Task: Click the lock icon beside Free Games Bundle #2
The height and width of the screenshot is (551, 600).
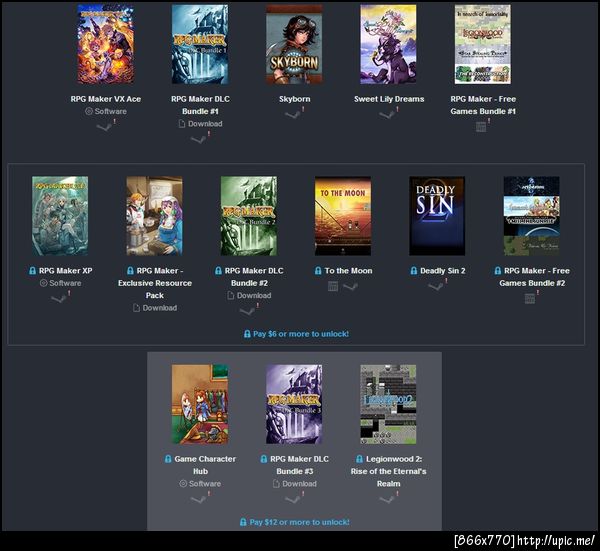Action: point(498,271)
